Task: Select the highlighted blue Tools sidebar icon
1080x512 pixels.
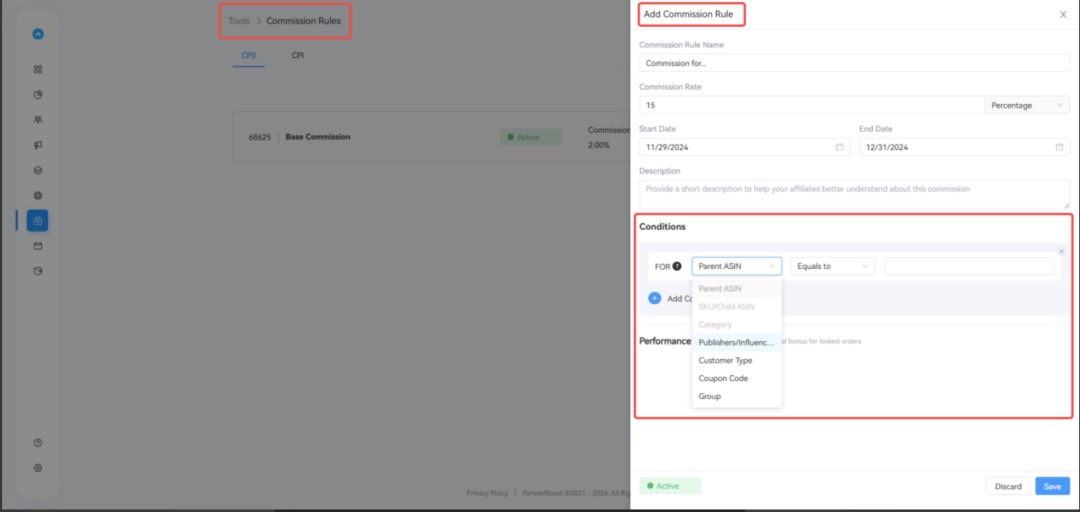Action: click(x=37, y=221)
